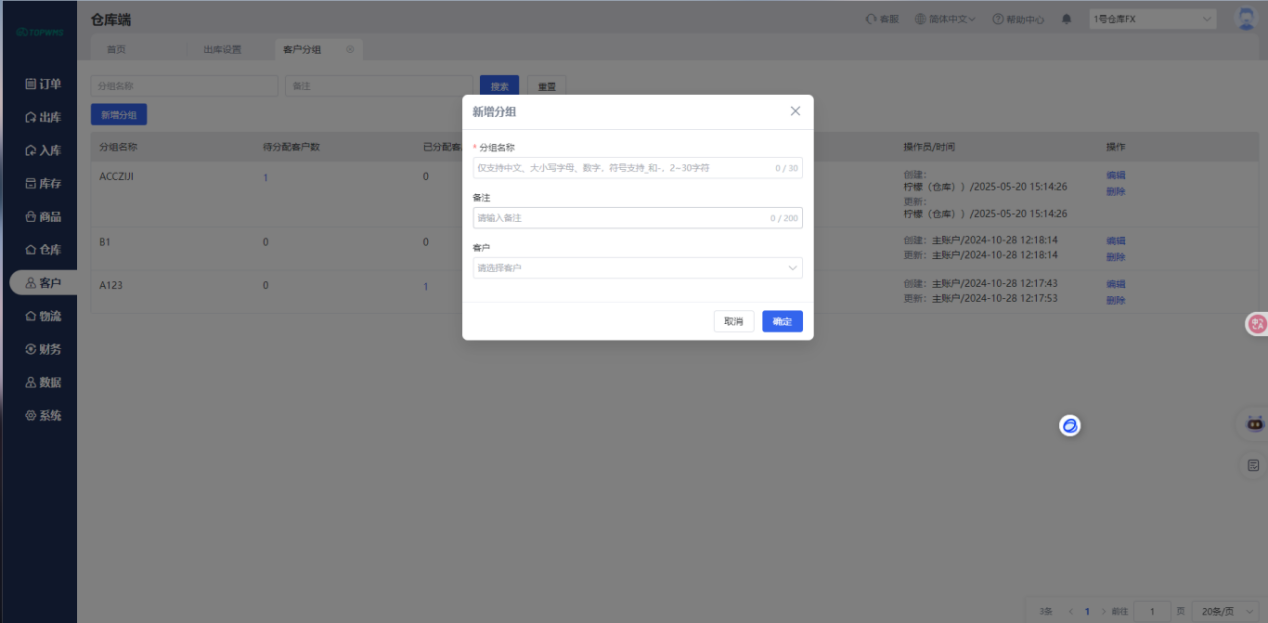Image resolution: width=1268 pixels, height=623 pixels.
Task: Open the floating robot assistant icon
Action: click(x=1254, y=423)
